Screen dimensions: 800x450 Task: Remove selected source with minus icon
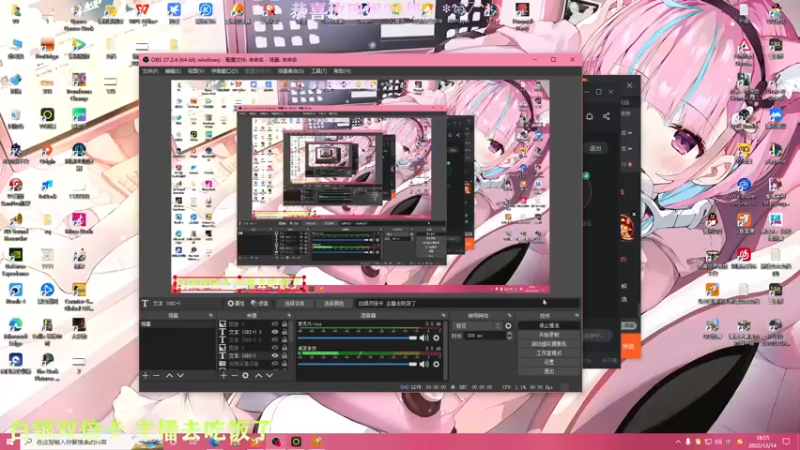pyautogui.click(x=234, y=376)
